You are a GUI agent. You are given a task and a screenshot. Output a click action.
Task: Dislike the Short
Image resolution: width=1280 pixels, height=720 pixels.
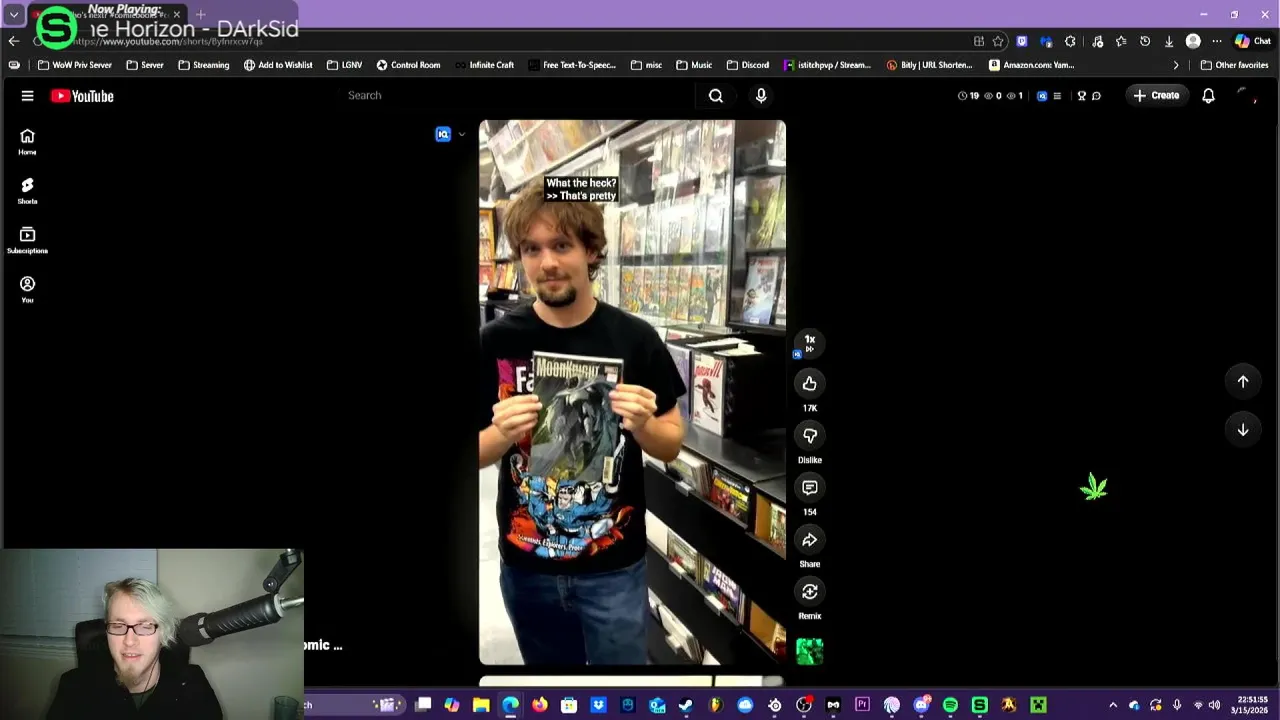(x=810, y=435)
